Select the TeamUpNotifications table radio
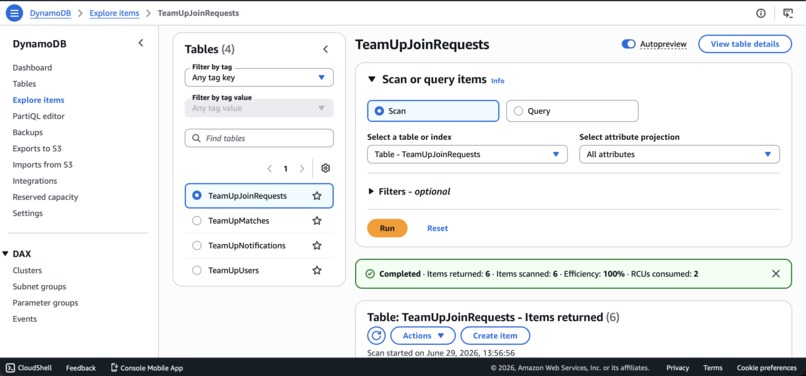Image resolution: width=806 pixels, height=376 pixels. click(x=196, y=245)
